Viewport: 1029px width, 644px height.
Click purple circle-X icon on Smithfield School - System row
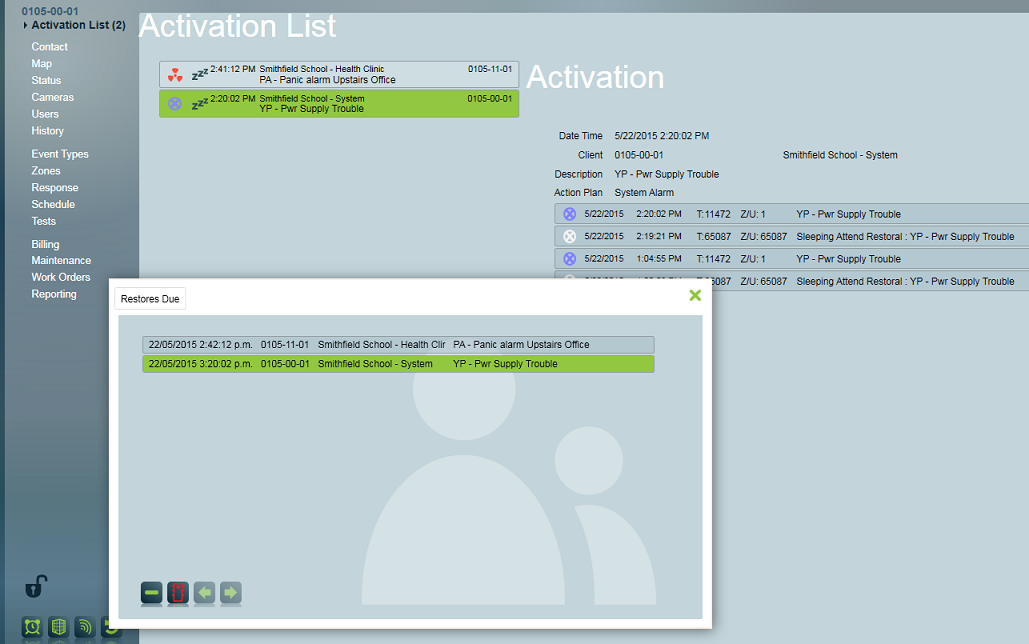(175, 104)
